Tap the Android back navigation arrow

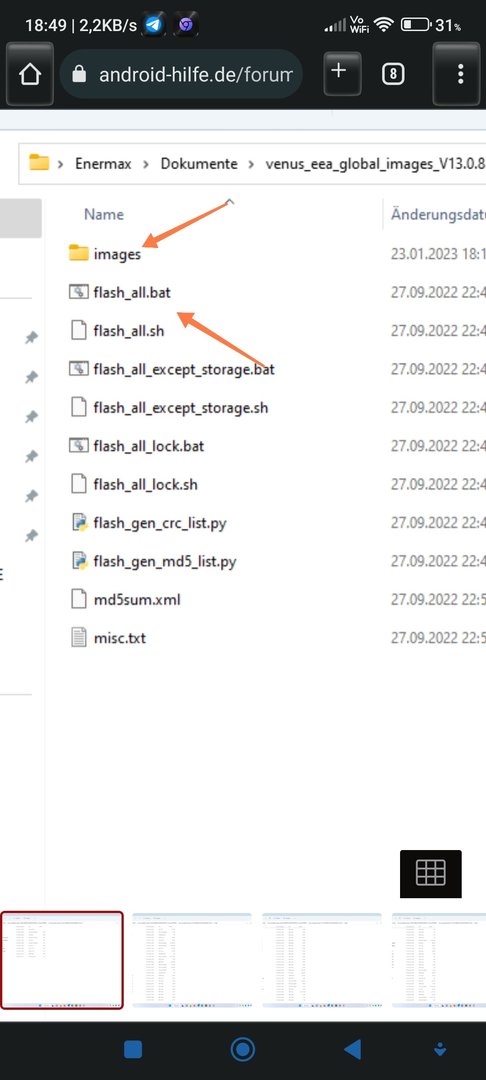pyautogui.click(x=352, y=1049)
